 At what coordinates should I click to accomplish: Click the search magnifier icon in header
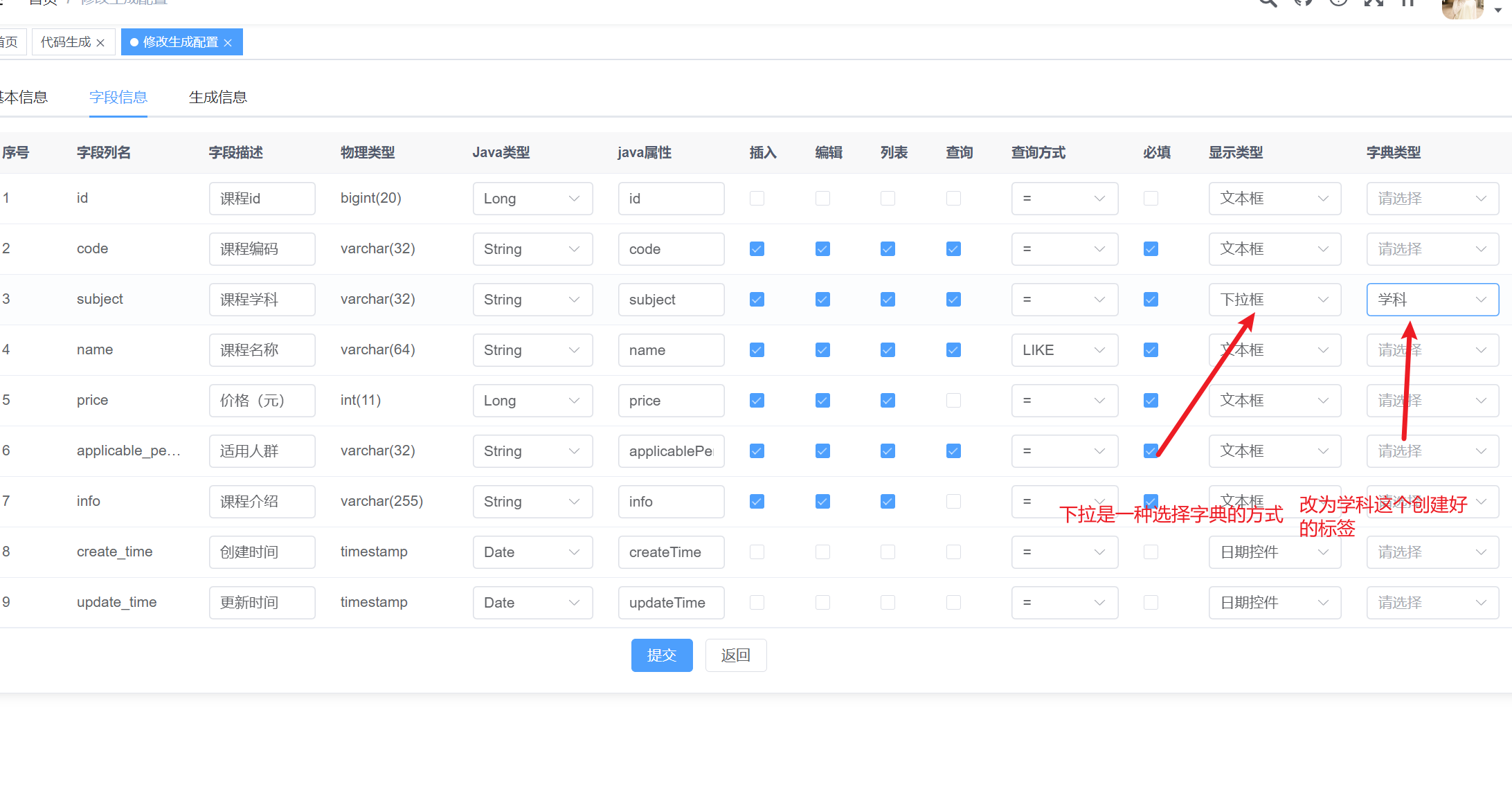click(1268, 3)
